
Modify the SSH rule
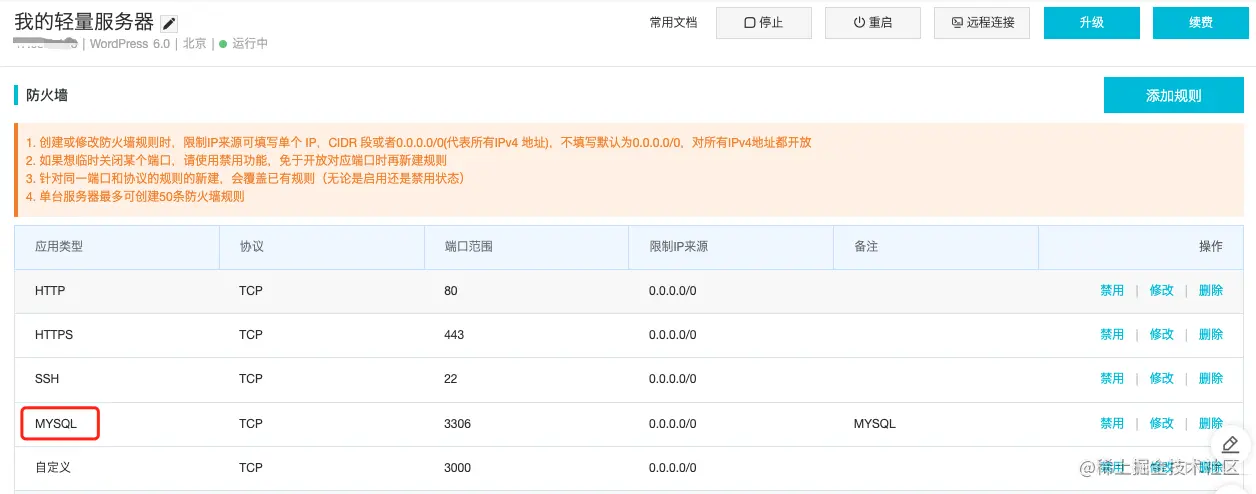[x=1162, y=379]
